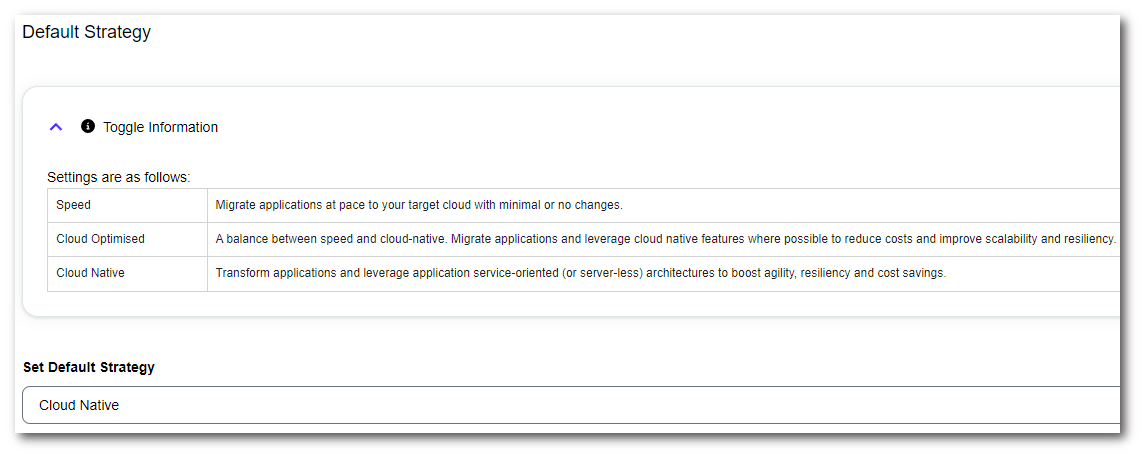This screenshot has width=1145, height=458.
Task: Click the selected Cloud Native dropdown value
Action: tap(79, 405)
